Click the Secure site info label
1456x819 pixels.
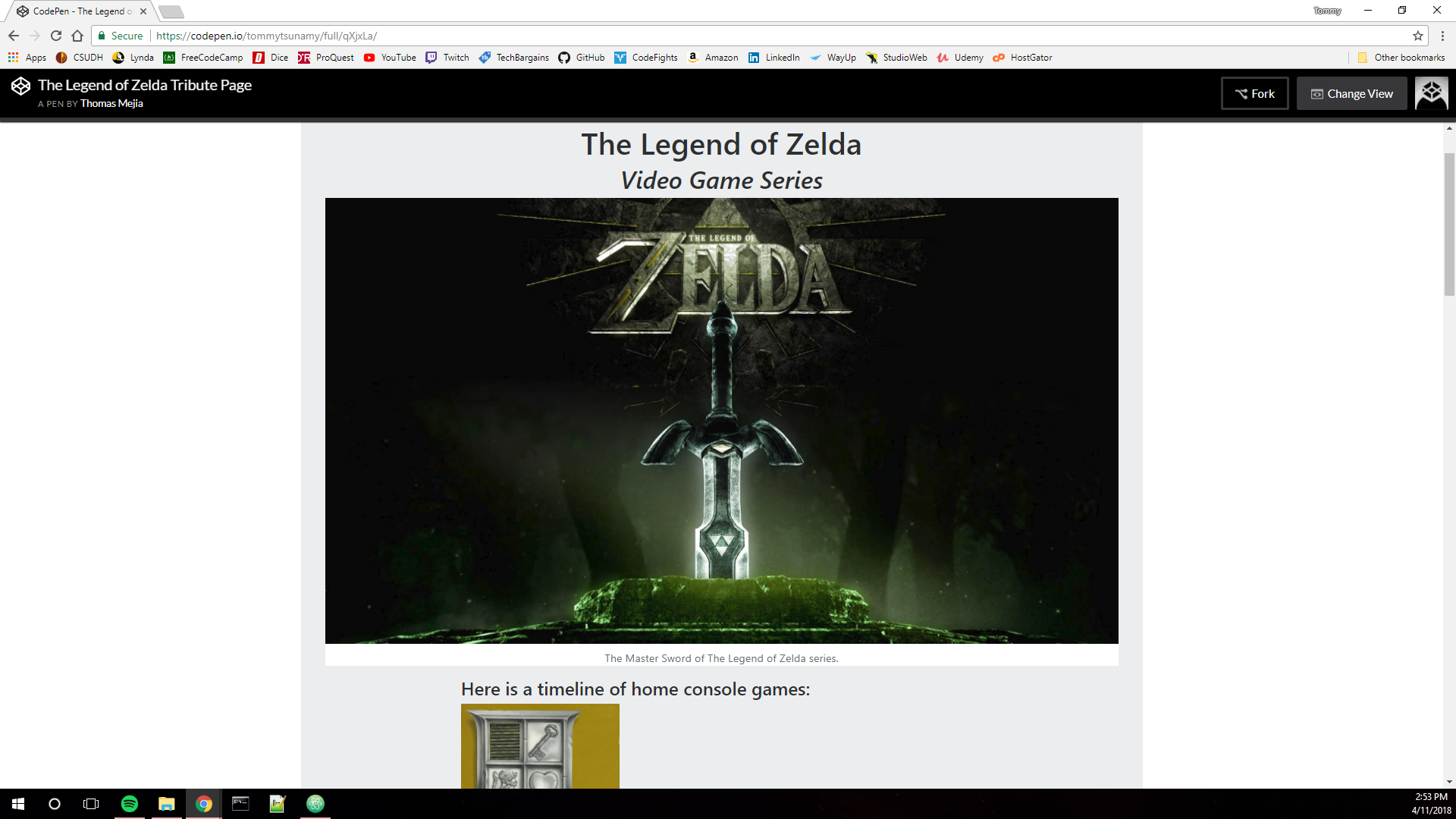click(121, 36)
